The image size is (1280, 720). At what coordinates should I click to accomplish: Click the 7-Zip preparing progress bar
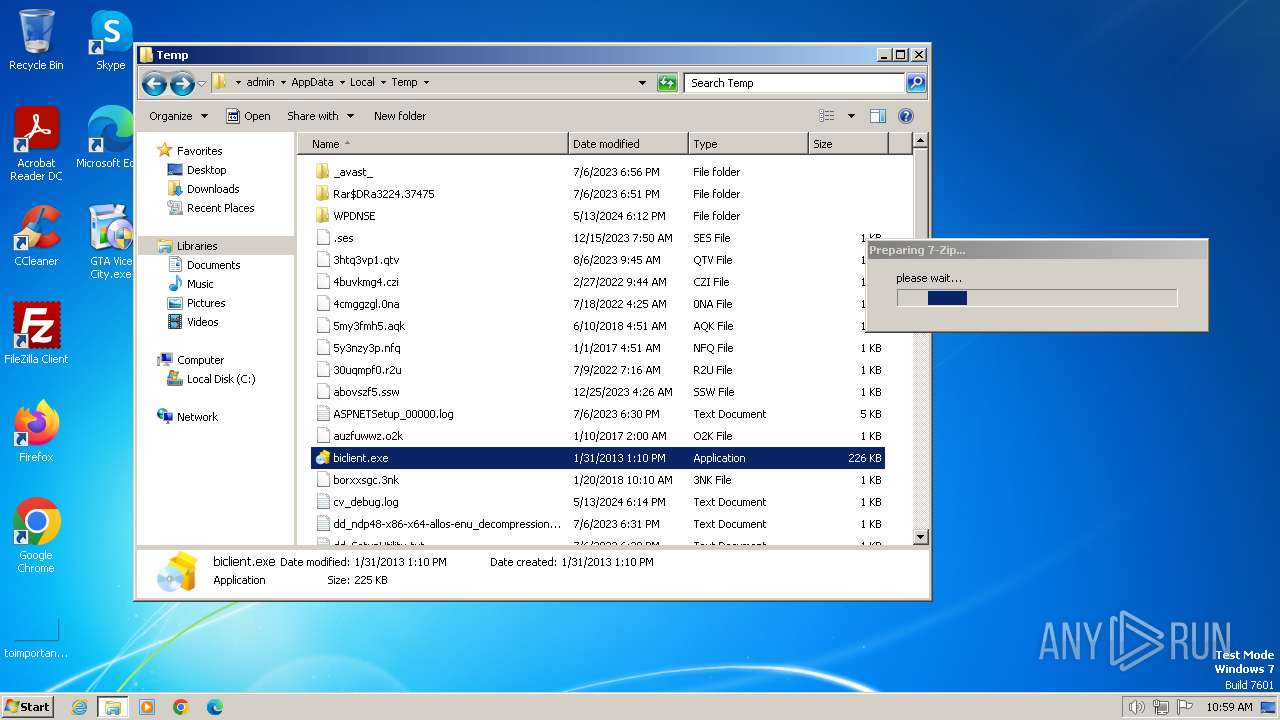coord(1037,298)
